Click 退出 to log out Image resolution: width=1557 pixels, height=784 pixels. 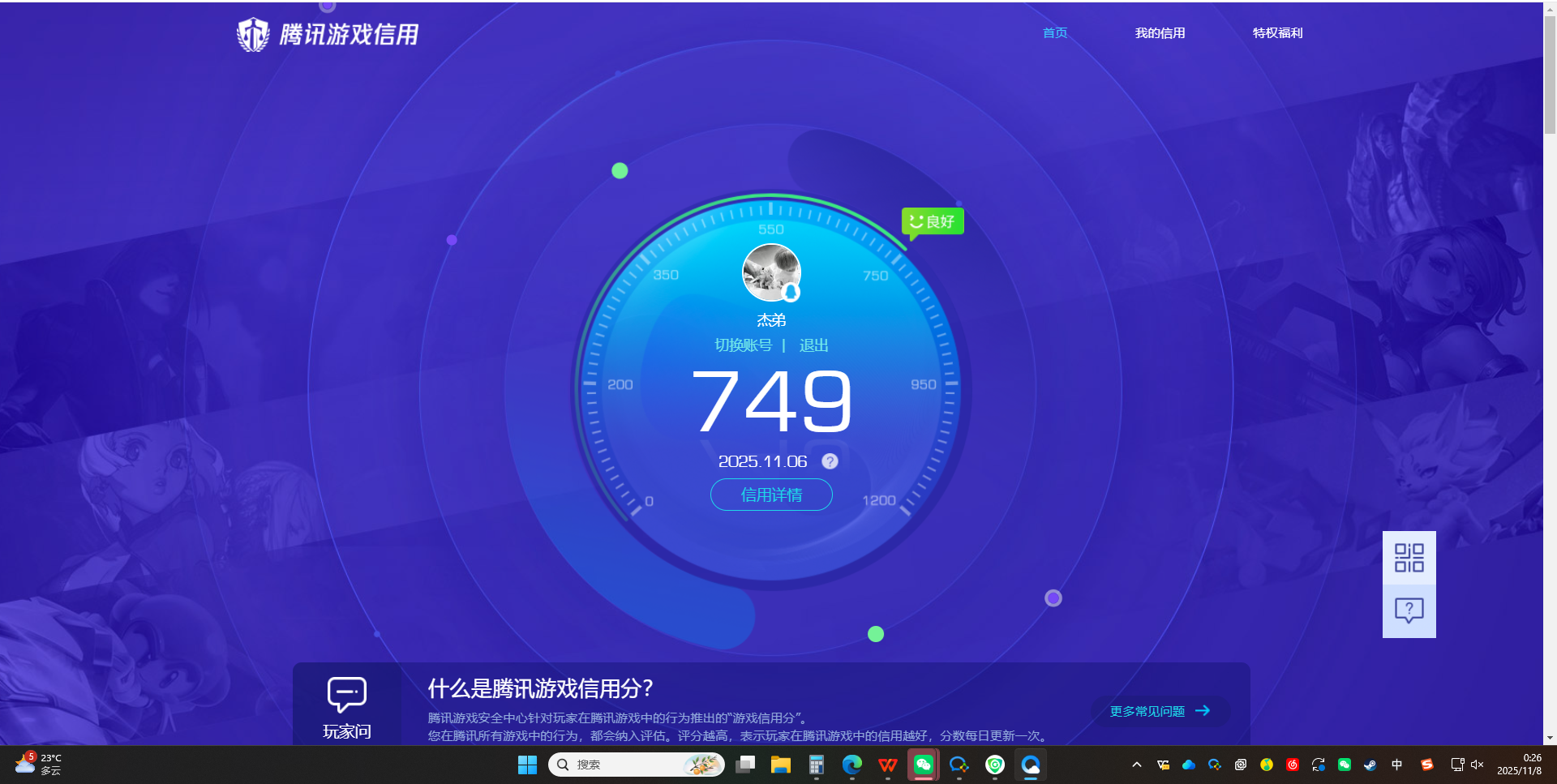click(814, 345)
